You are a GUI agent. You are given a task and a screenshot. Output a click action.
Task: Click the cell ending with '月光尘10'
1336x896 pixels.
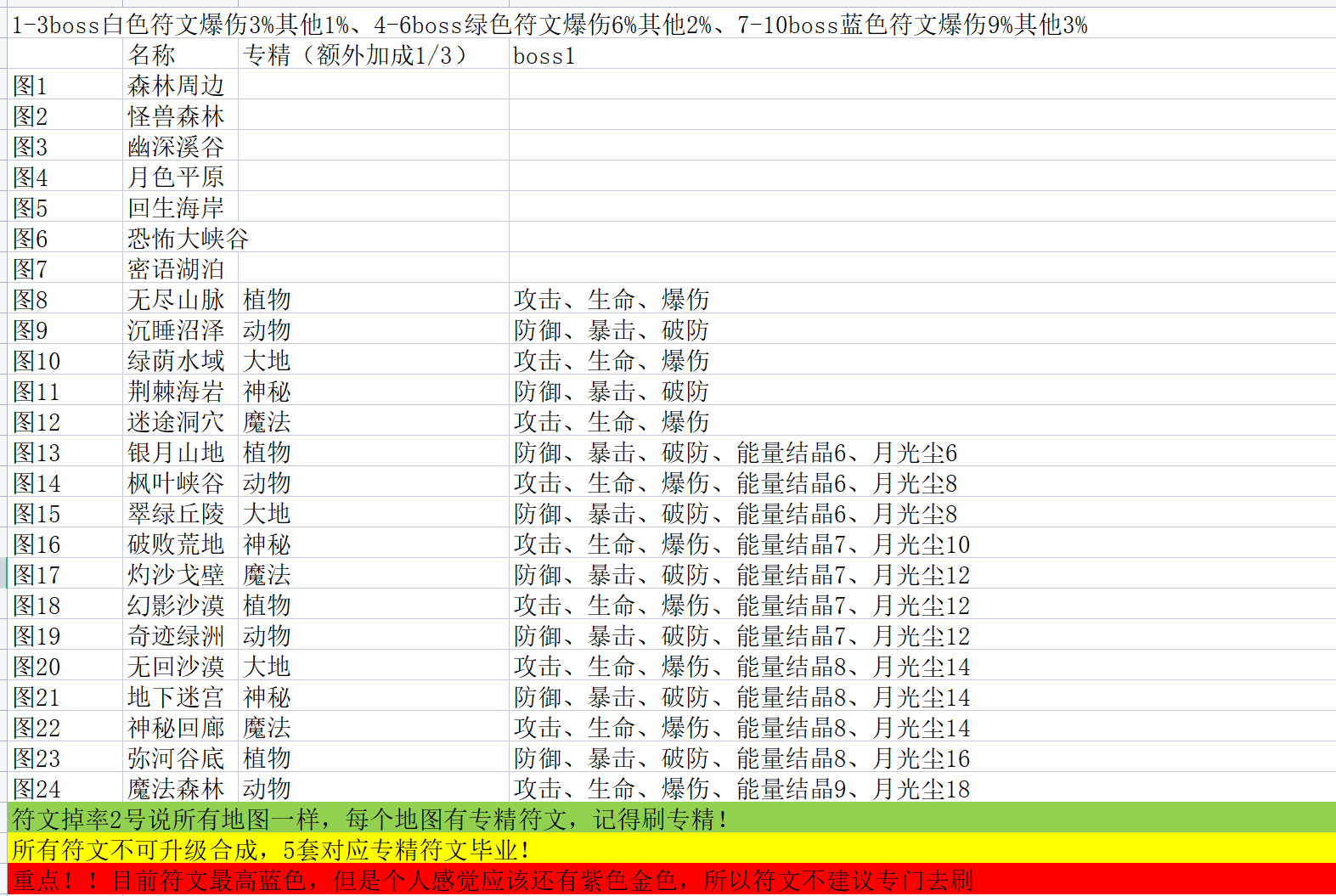(x=922, y=543)
